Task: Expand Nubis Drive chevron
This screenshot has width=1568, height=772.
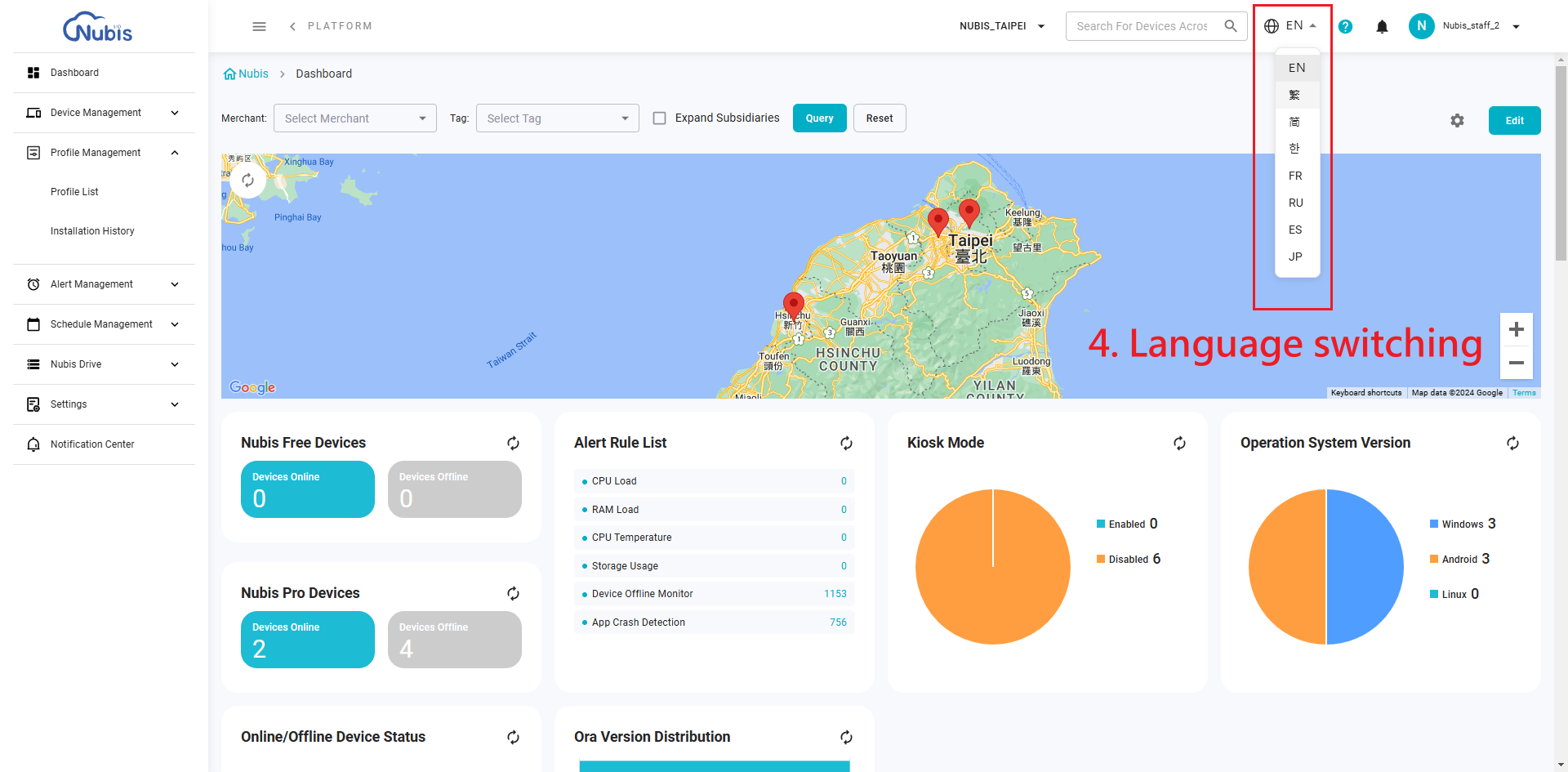Action: (x=175, y=364)
